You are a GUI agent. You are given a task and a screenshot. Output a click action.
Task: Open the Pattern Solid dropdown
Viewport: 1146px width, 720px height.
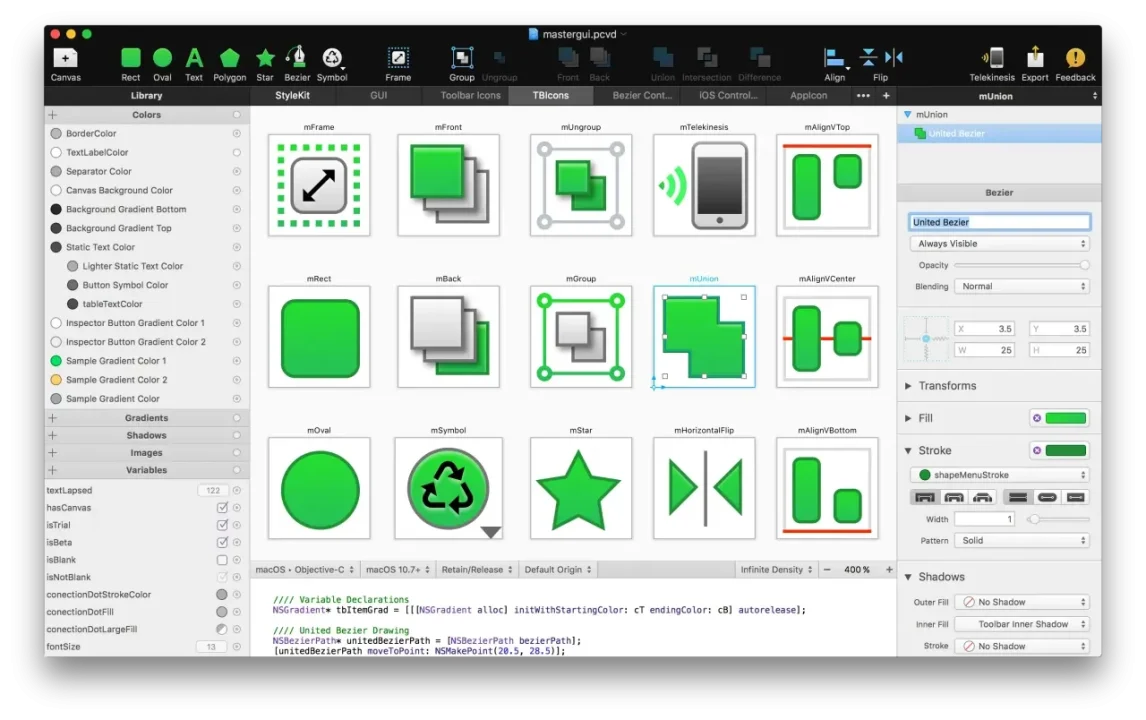coord(1022,540)
